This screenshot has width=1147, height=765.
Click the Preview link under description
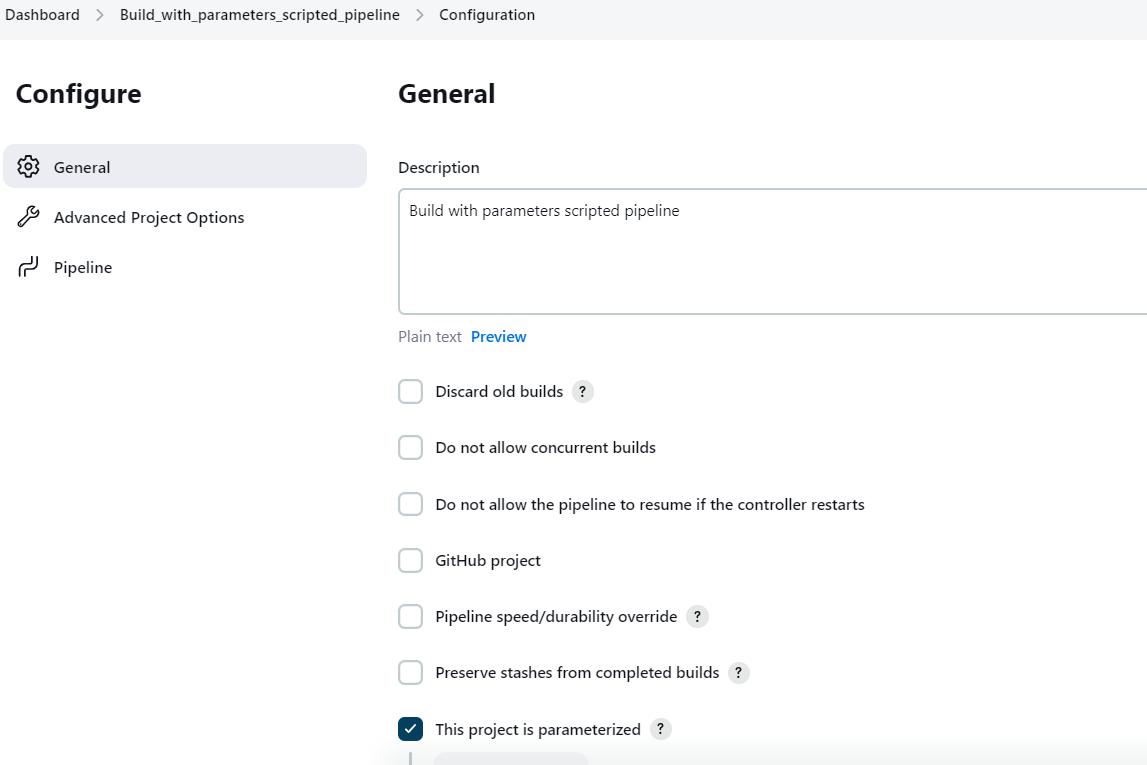498,336
